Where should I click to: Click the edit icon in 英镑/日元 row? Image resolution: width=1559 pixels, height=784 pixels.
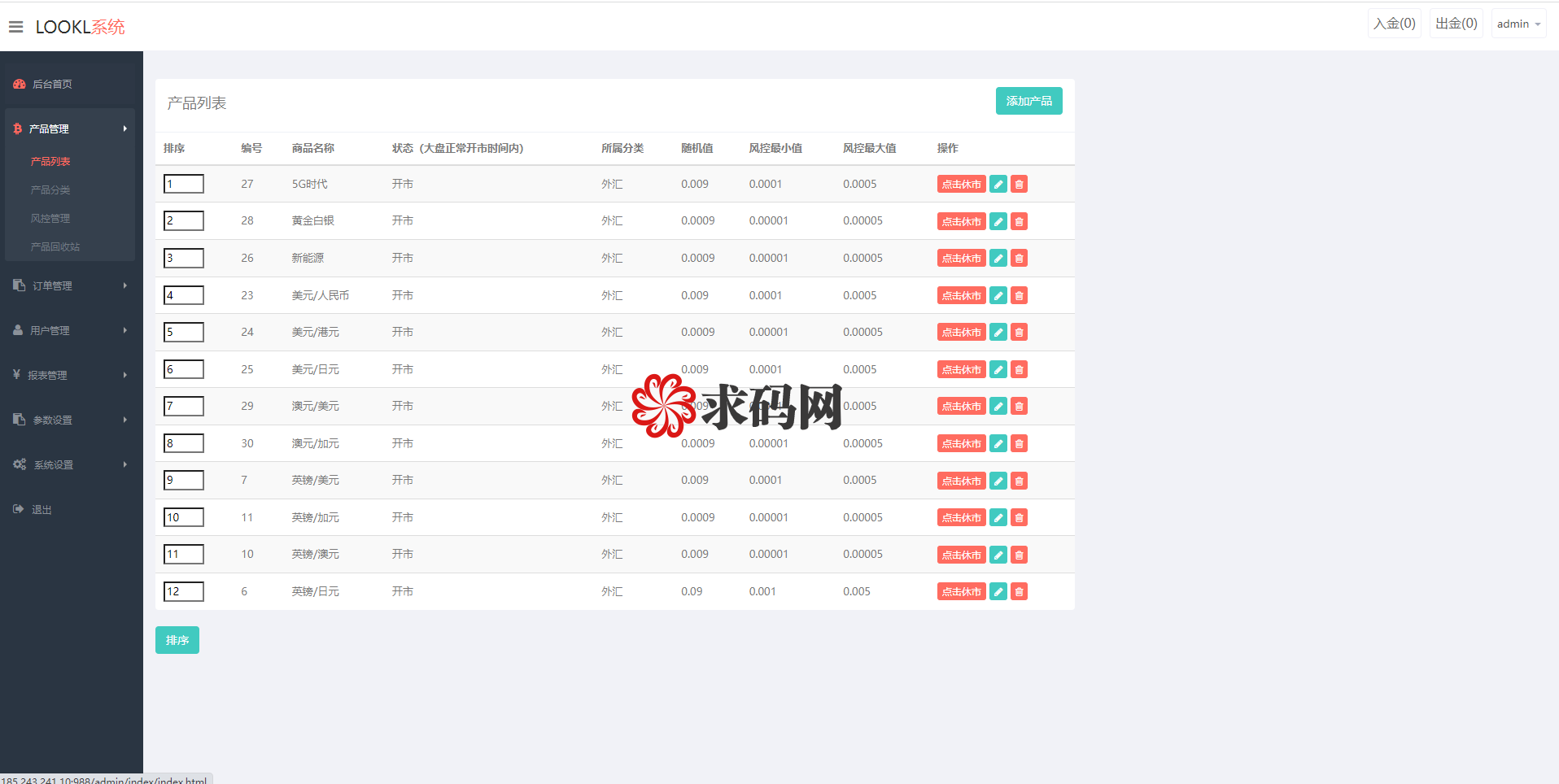[998, 592]
